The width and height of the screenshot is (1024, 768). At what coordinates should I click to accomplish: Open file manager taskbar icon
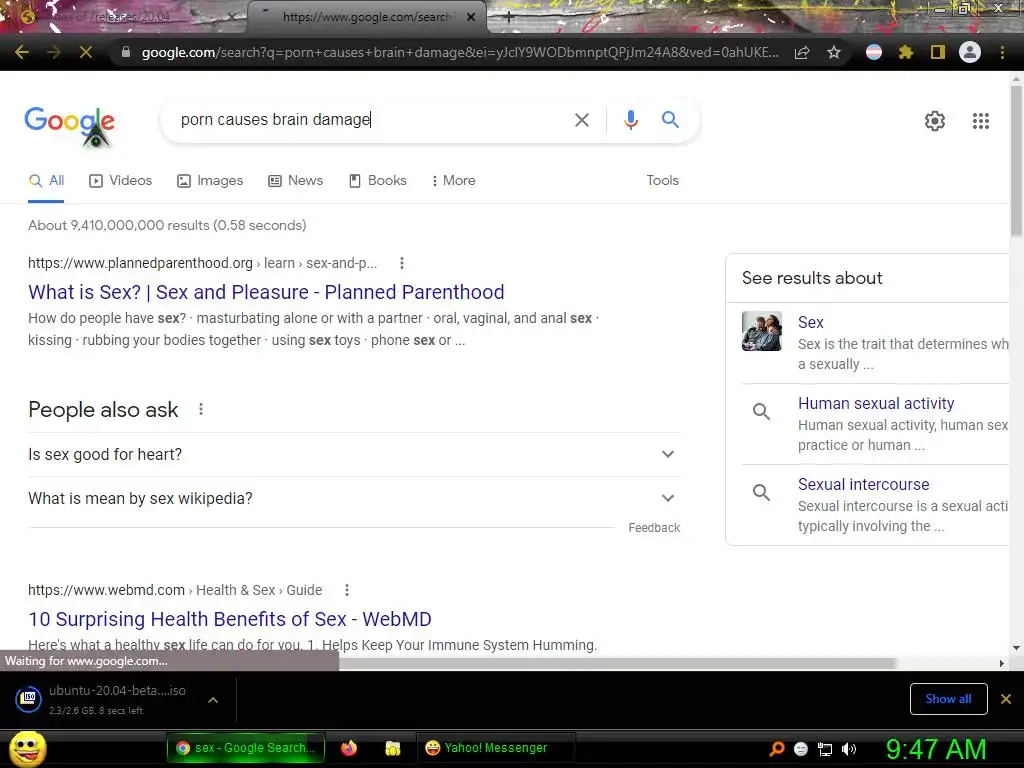392,748
